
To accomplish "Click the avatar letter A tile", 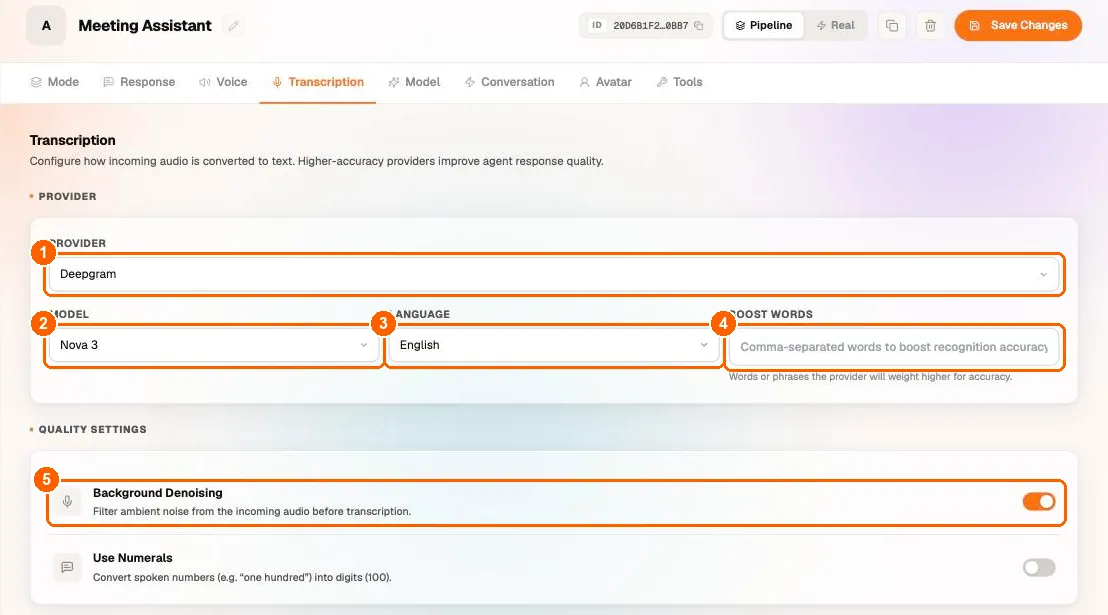I will [46, 25].
